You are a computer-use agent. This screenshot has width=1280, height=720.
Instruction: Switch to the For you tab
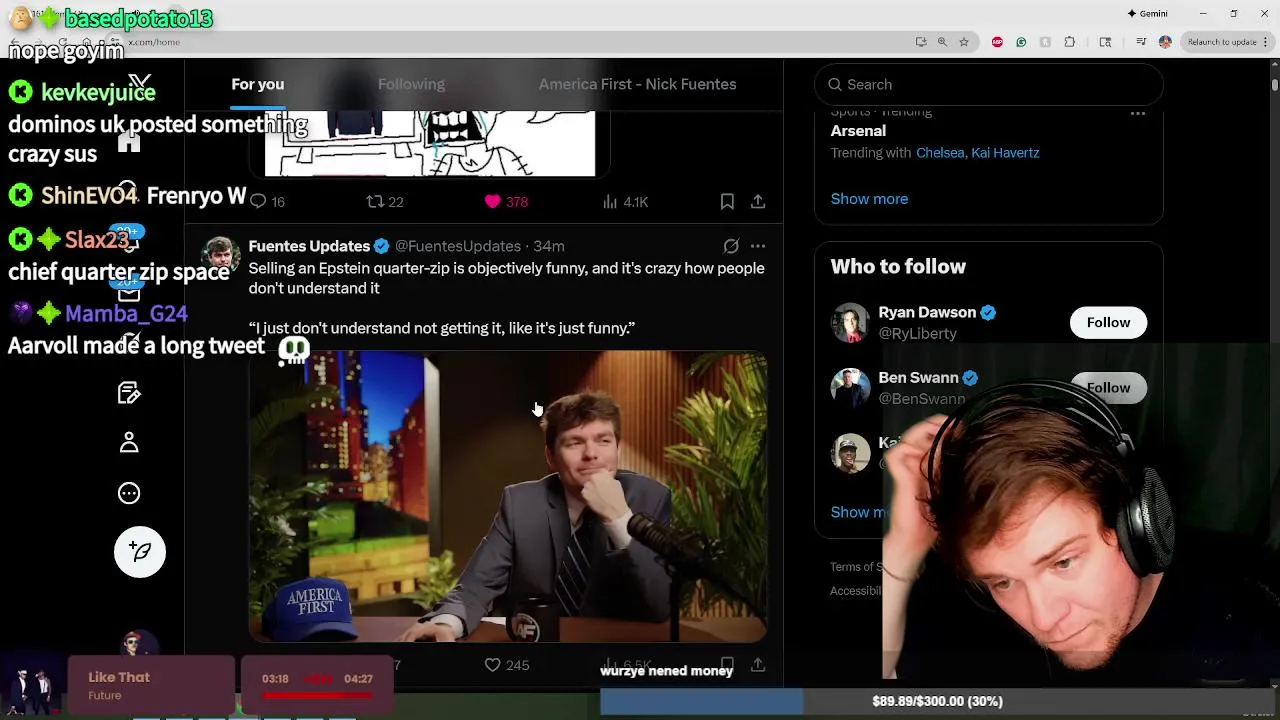(258, 84)
